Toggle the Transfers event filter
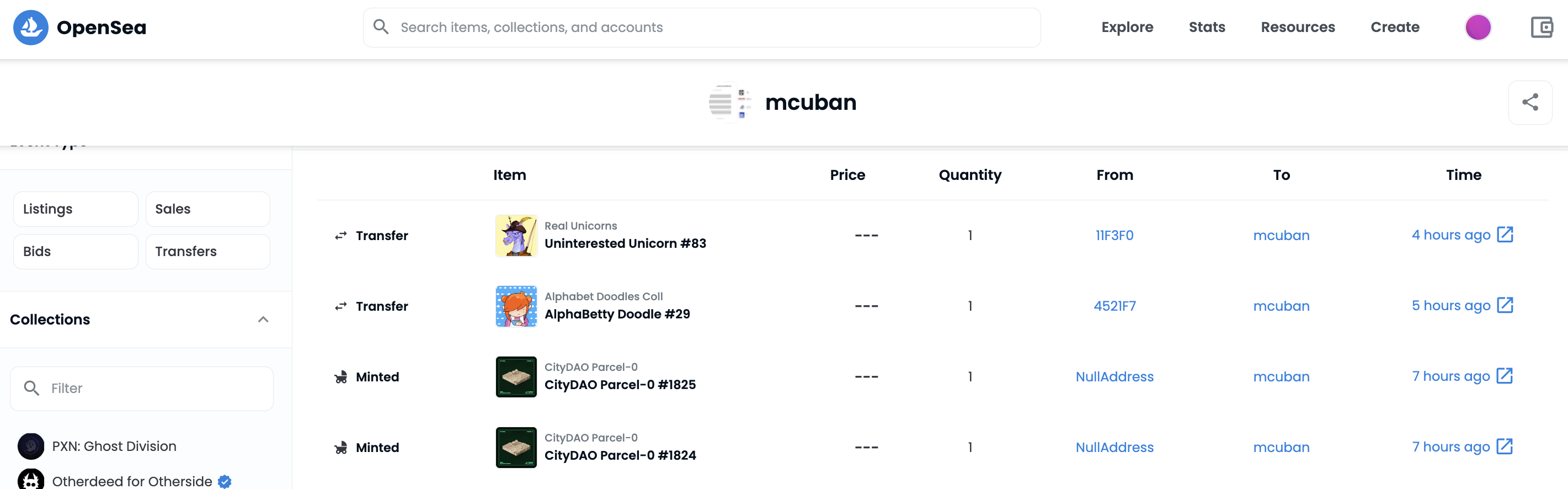Screen dimensions: 1568x489 (x=207, y=252)
